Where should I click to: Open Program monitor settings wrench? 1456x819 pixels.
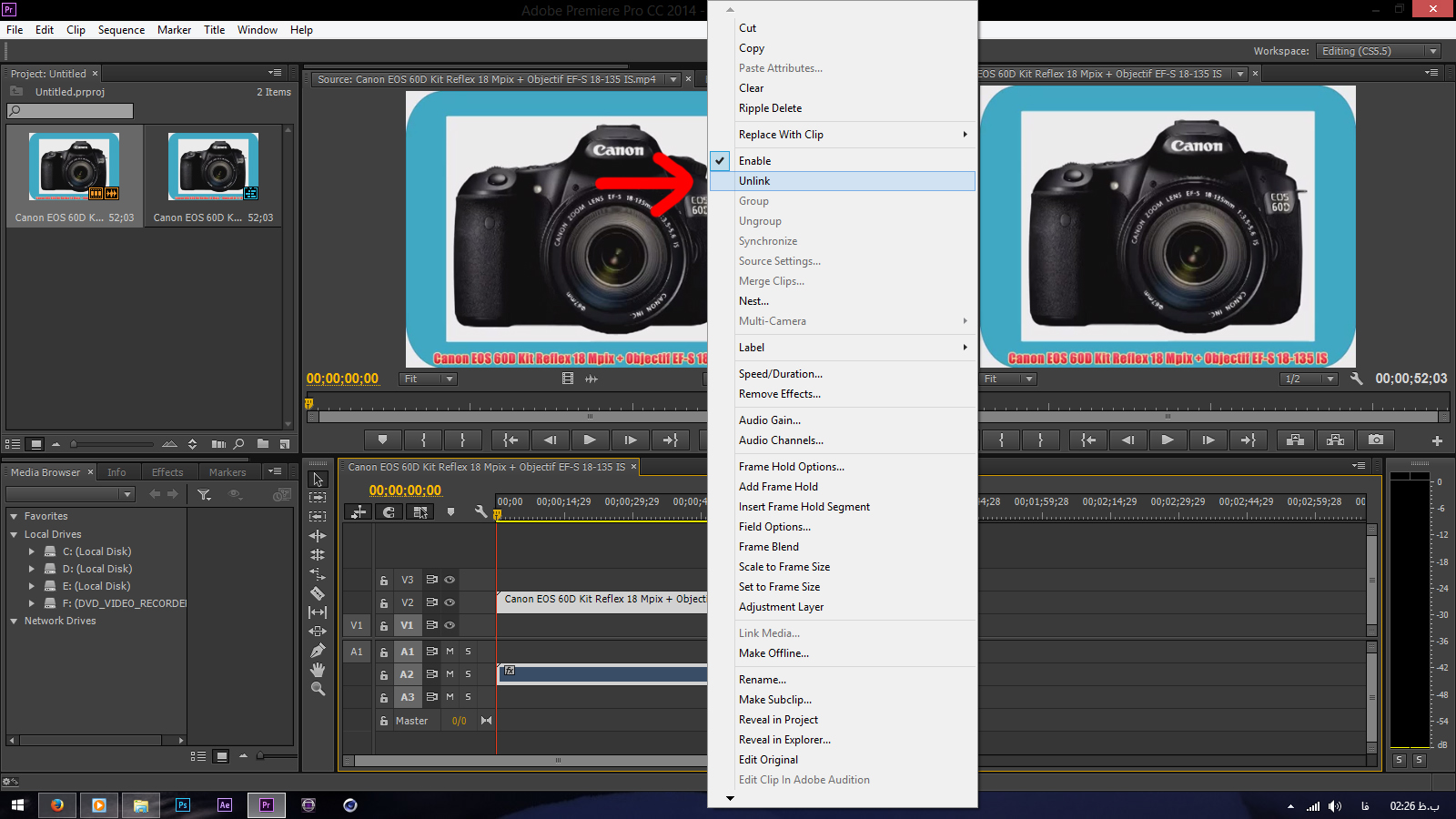click(1356, 379)
